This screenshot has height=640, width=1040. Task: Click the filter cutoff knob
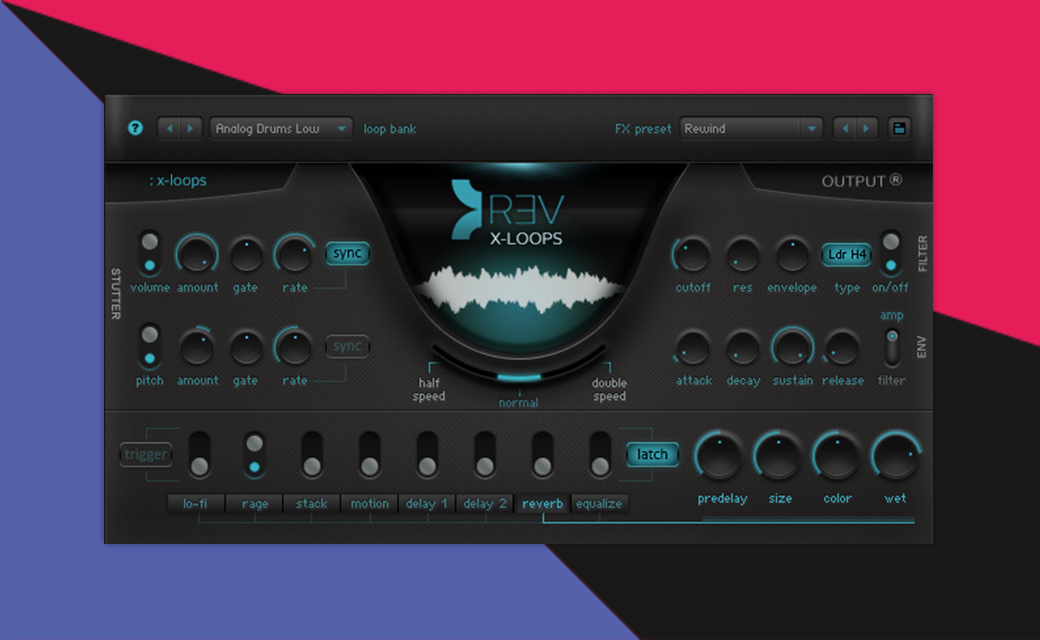692,255
